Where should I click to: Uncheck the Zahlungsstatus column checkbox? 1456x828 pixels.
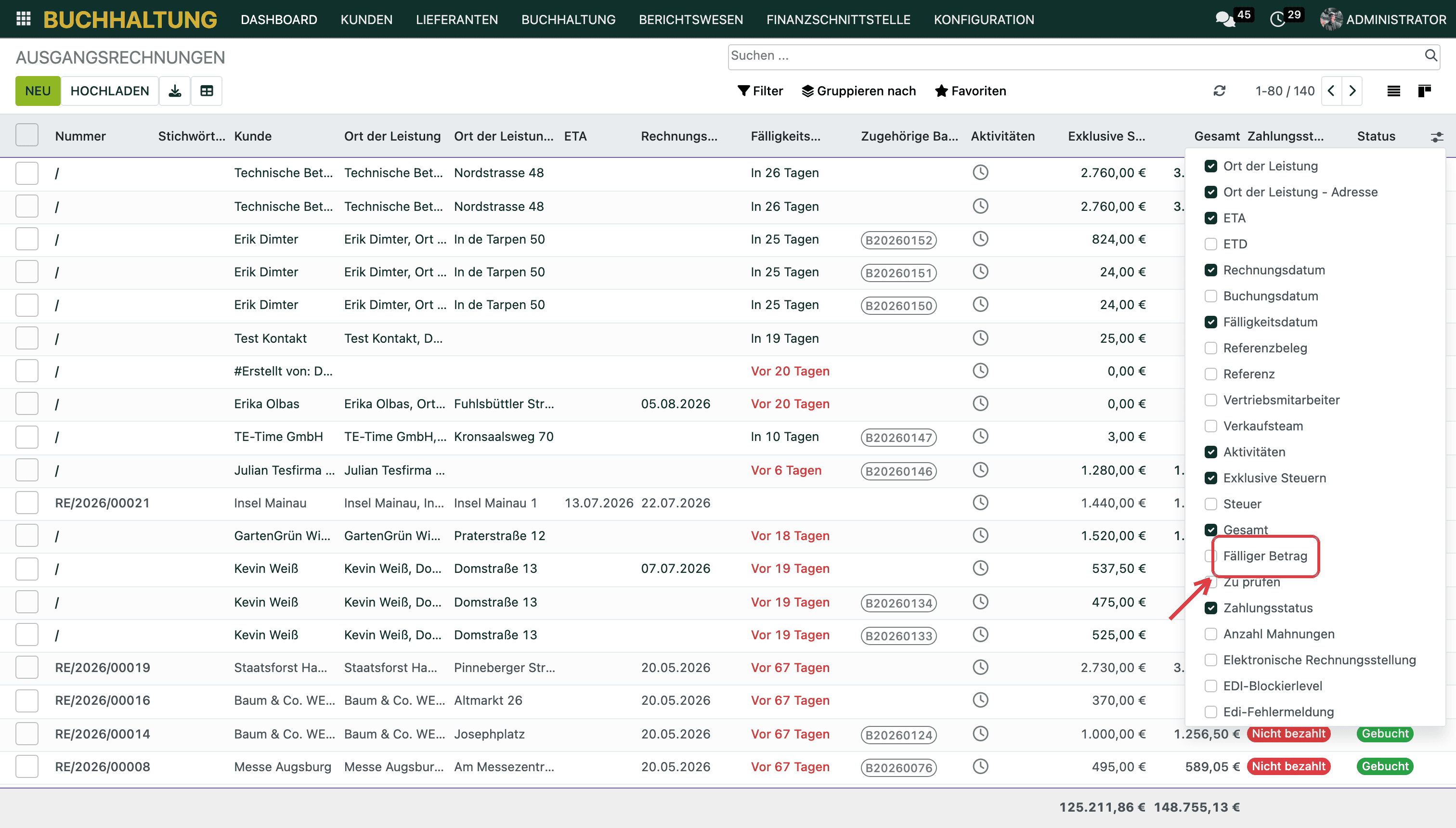click(x=1211, y=608)
